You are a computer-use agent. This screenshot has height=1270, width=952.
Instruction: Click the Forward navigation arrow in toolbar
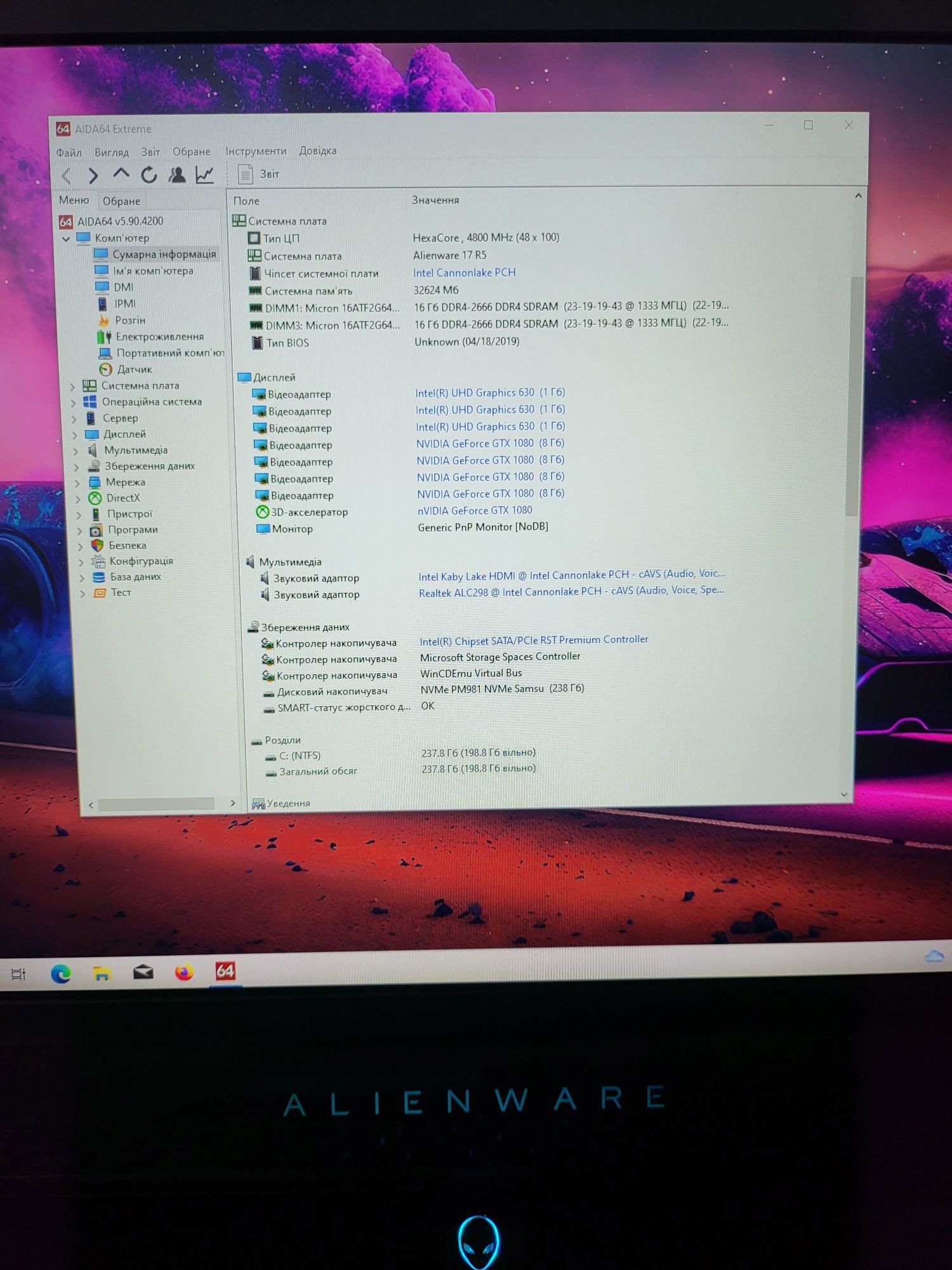click(x=93, y=175)
